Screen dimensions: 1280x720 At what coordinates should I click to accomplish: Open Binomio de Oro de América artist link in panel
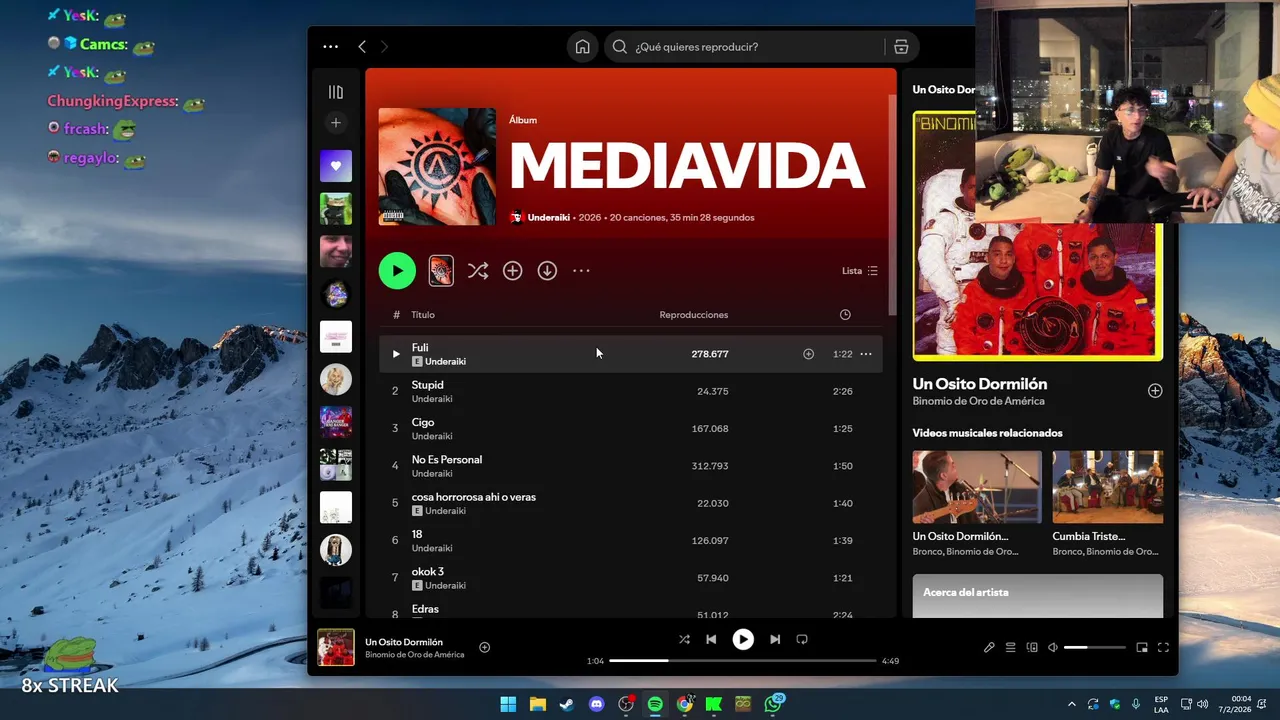978,401
